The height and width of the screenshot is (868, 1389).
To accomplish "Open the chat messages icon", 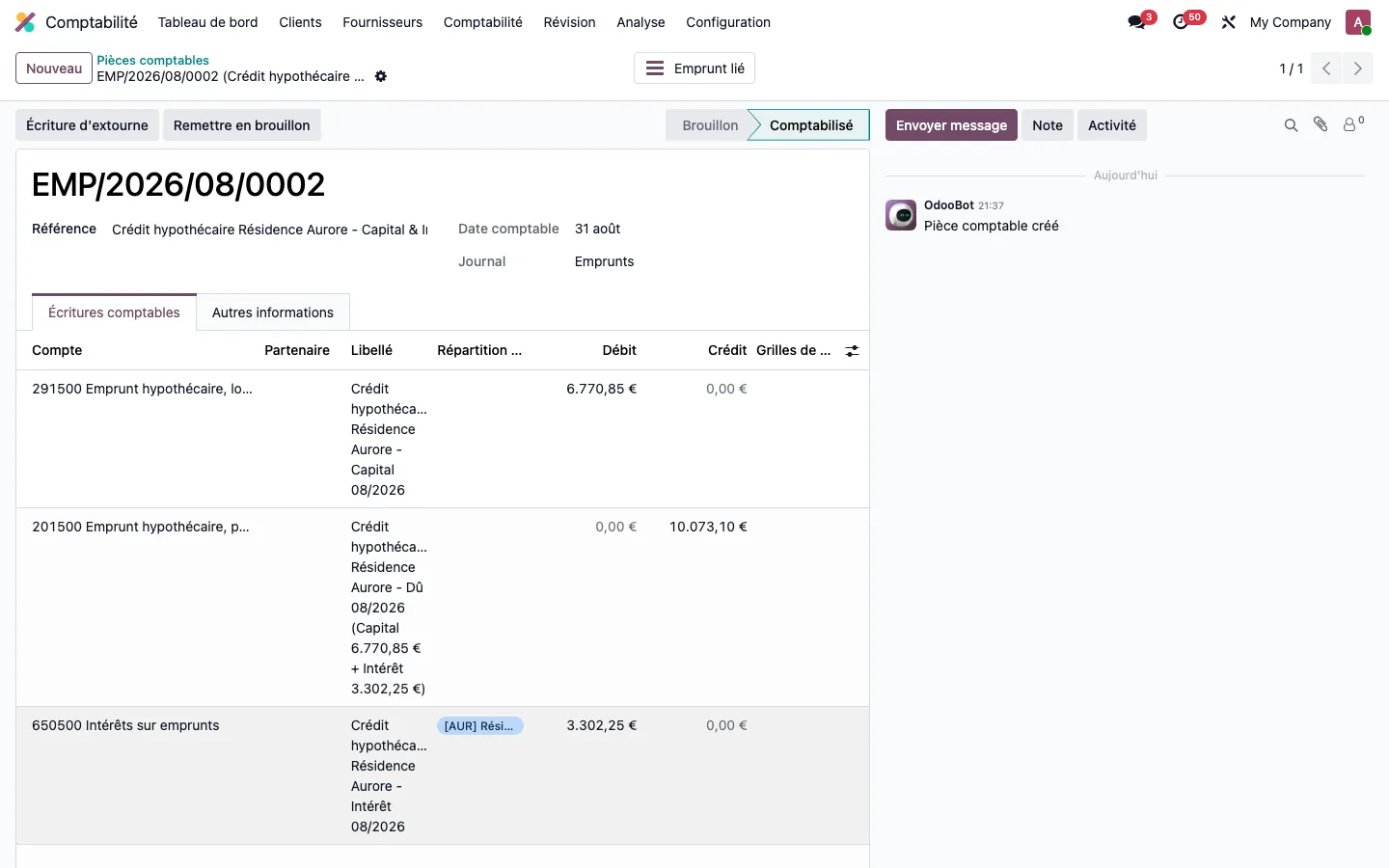I will 1137,22.
